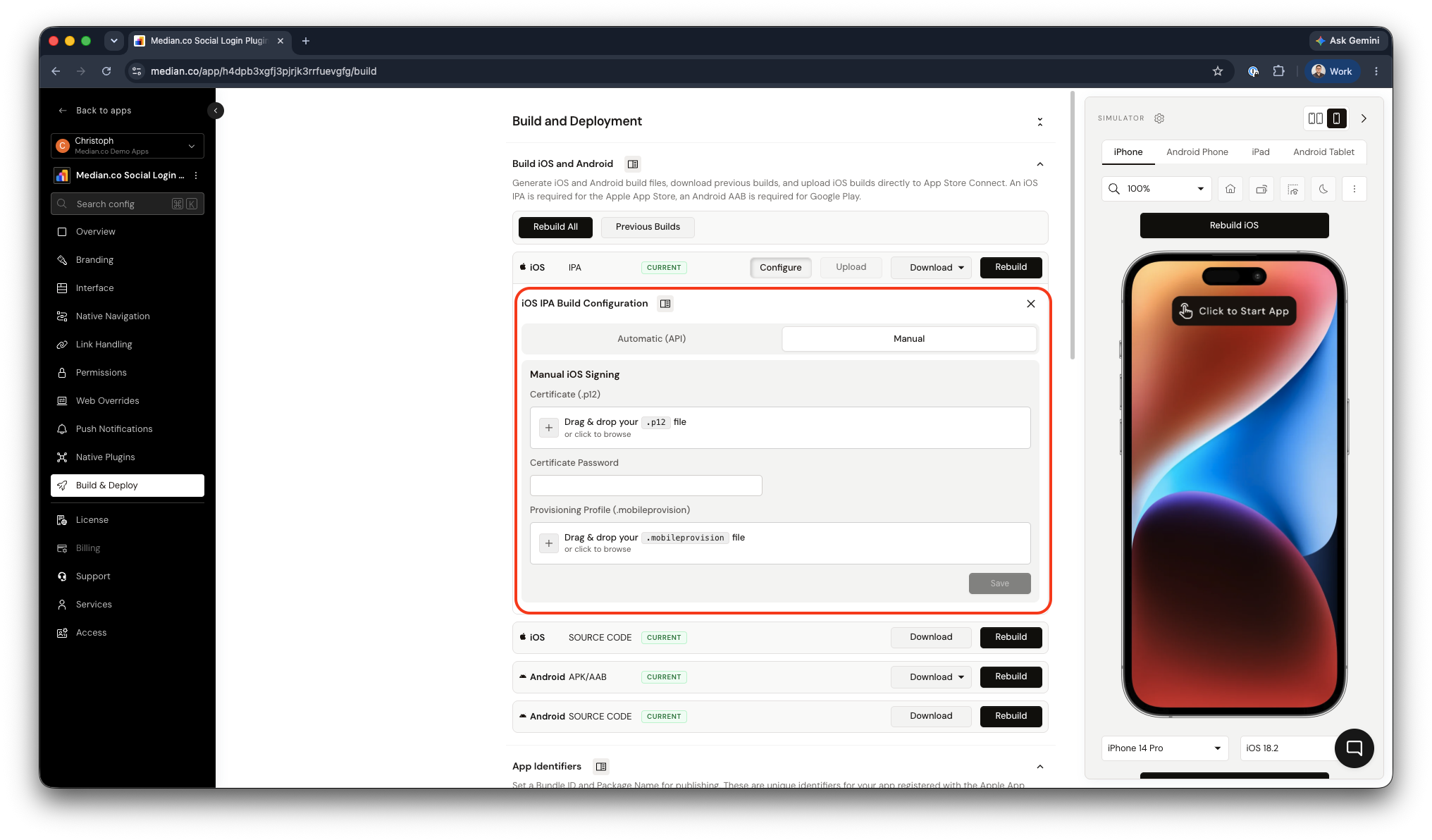Open simulator settings gear icon
1432x840 pixels.
click(1159, 118)
